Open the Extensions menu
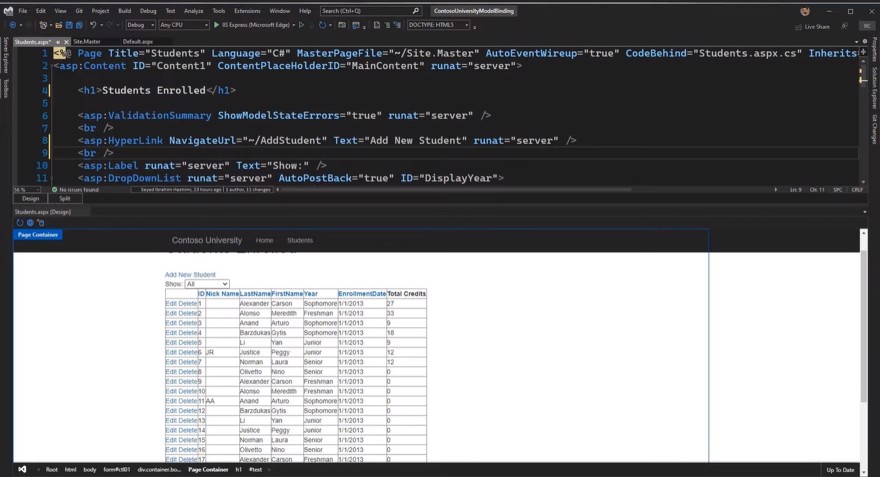Screen dimensions: 880x477 pos(247,11)
